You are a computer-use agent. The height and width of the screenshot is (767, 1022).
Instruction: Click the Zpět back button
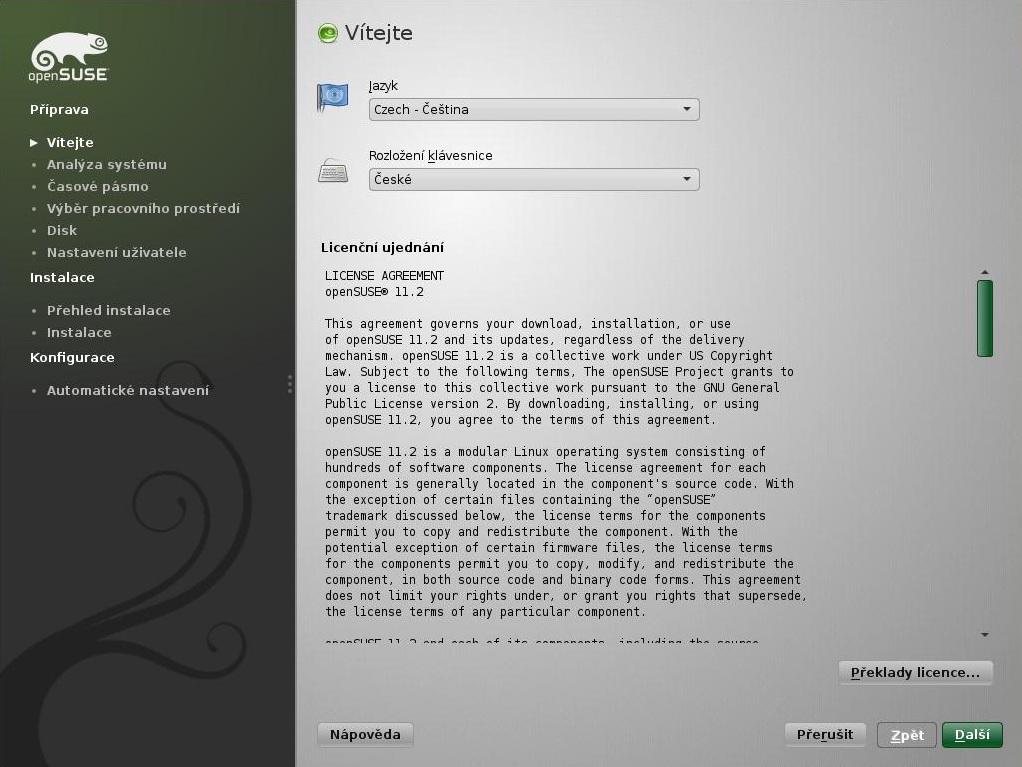(x=907, y=735)
